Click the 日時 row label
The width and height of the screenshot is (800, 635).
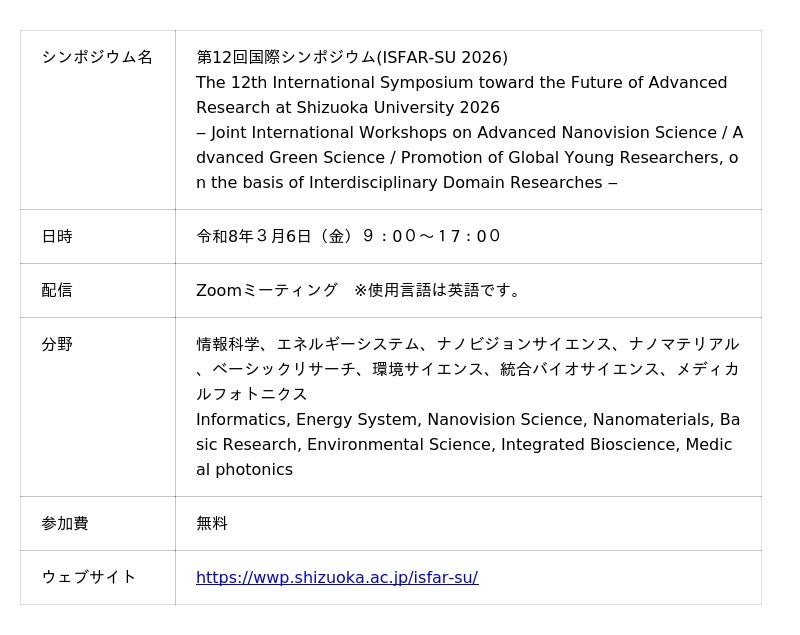(x=57, y=236)
